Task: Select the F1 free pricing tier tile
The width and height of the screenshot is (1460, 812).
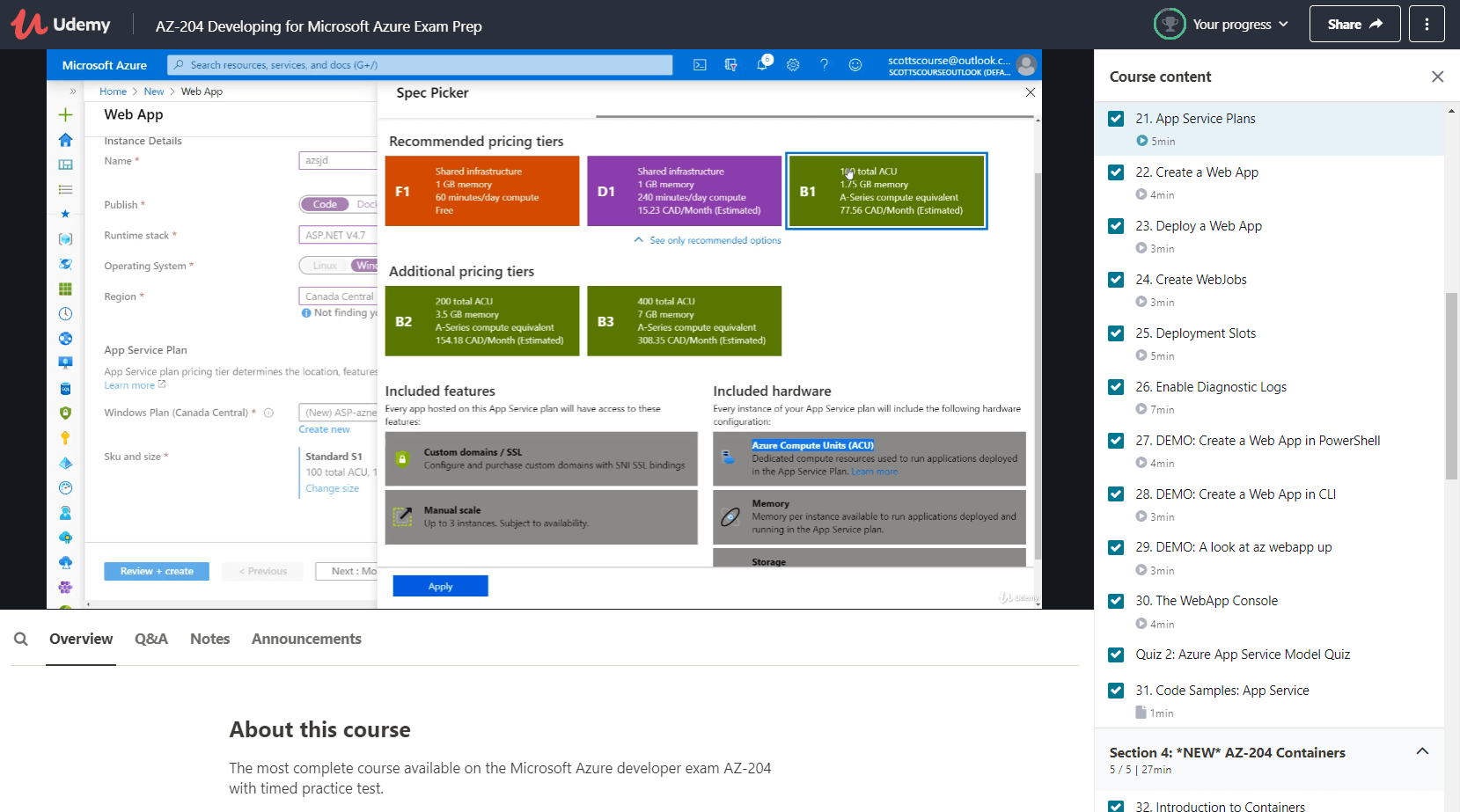Action: [x=482, y=191]
